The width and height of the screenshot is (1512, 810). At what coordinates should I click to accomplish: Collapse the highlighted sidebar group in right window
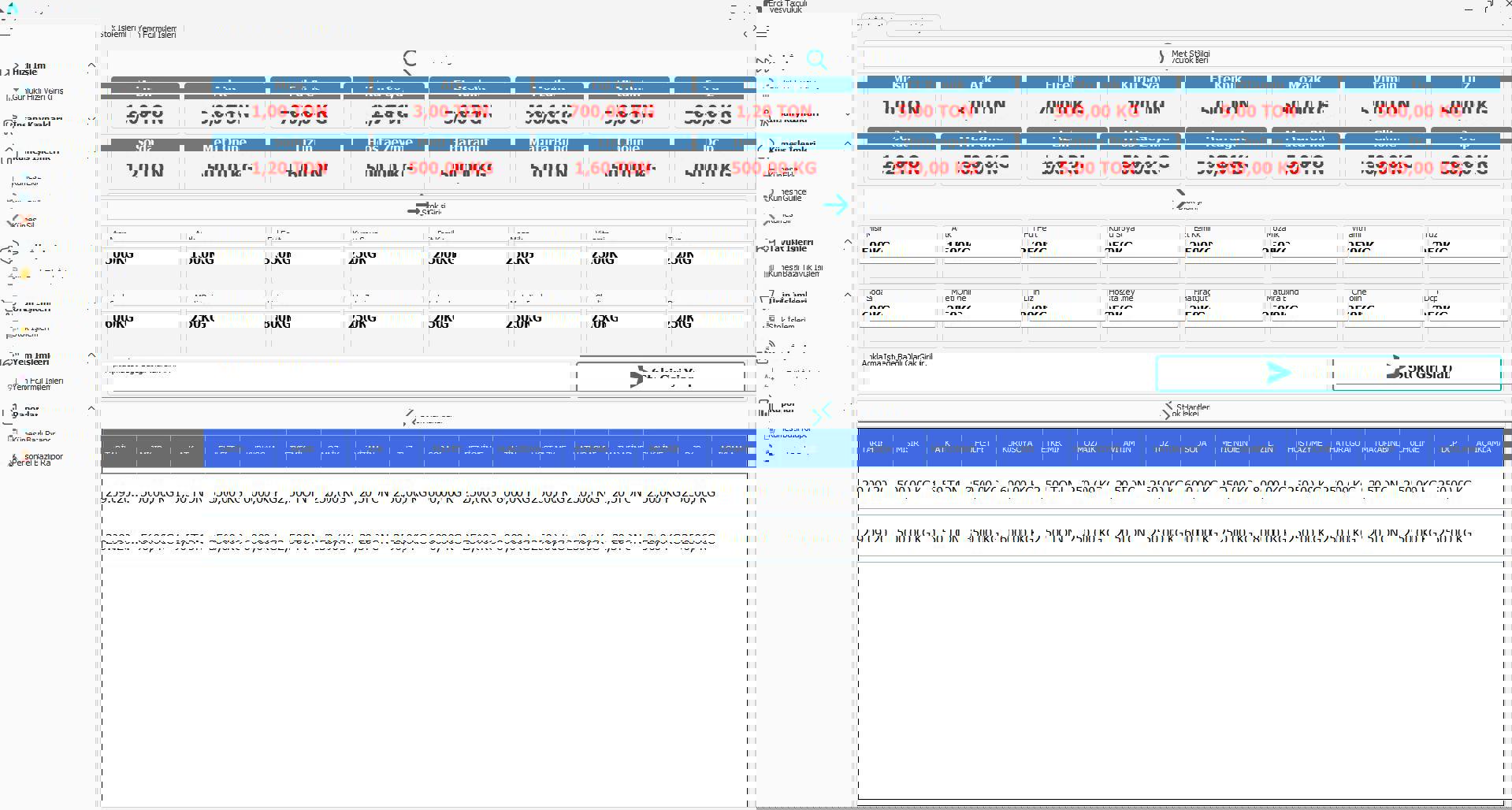click(x=847, y=143)
